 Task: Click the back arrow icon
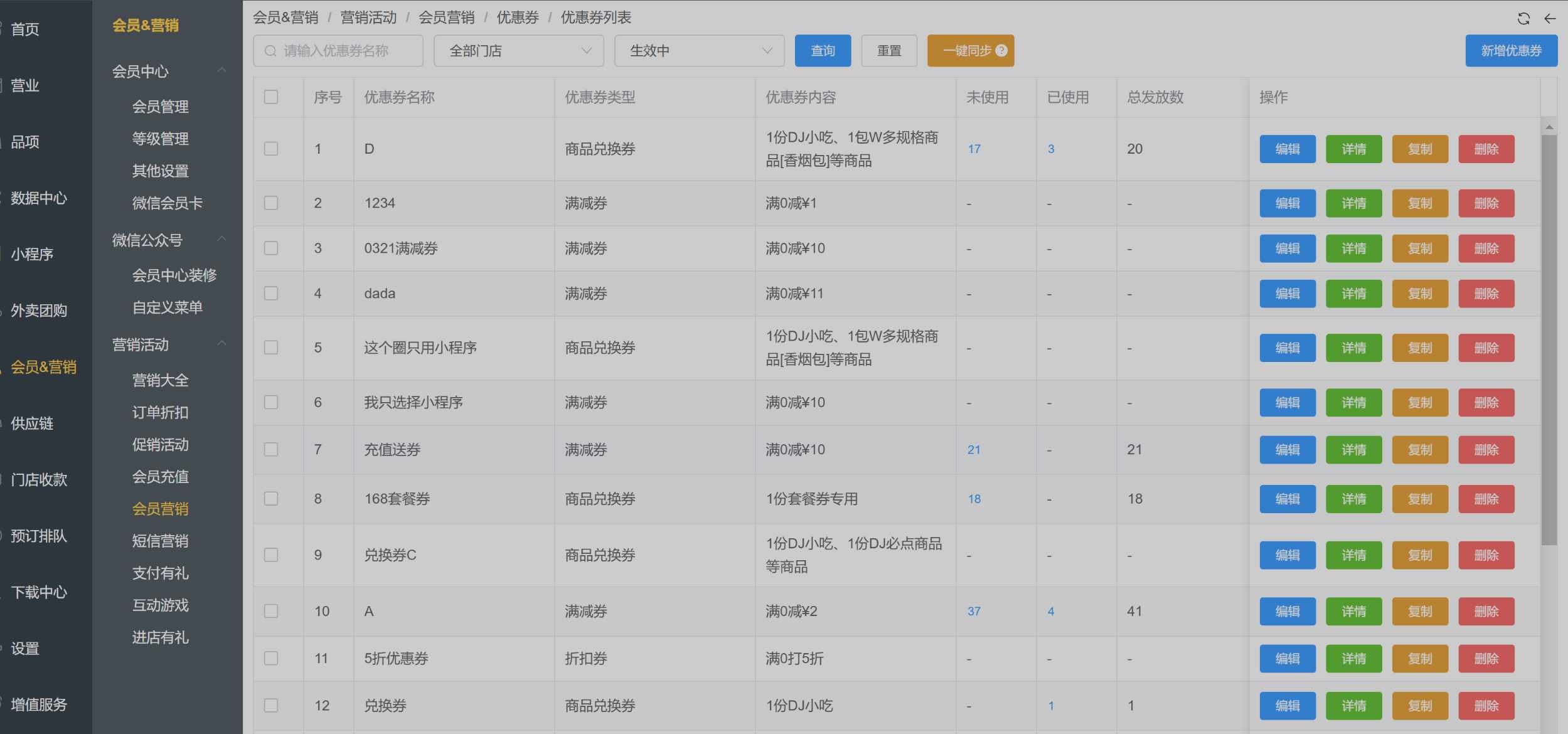point(1550,18)
